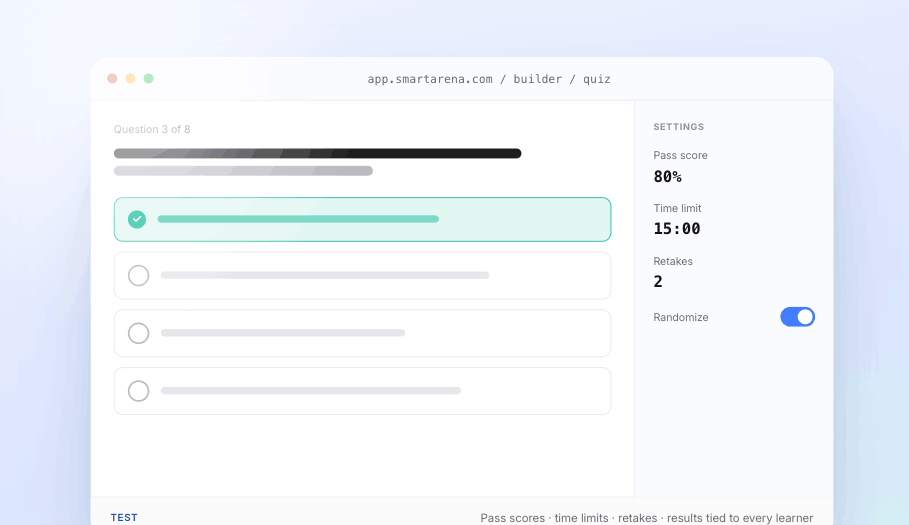Screen dimensions: 909x525
Task: Click the caption about pass scores and retakes
Action: point(646,518)
